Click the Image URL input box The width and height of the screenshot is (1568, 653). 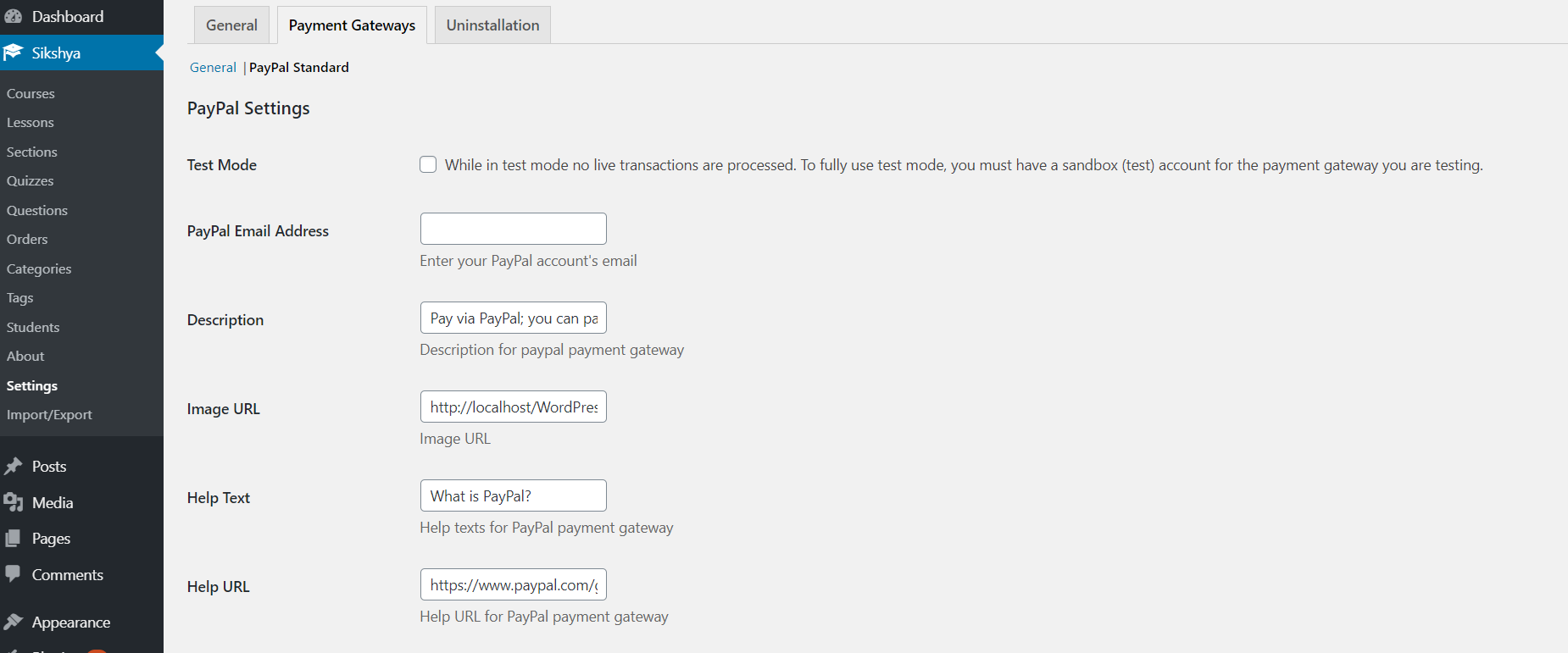(x=514, y=407)
